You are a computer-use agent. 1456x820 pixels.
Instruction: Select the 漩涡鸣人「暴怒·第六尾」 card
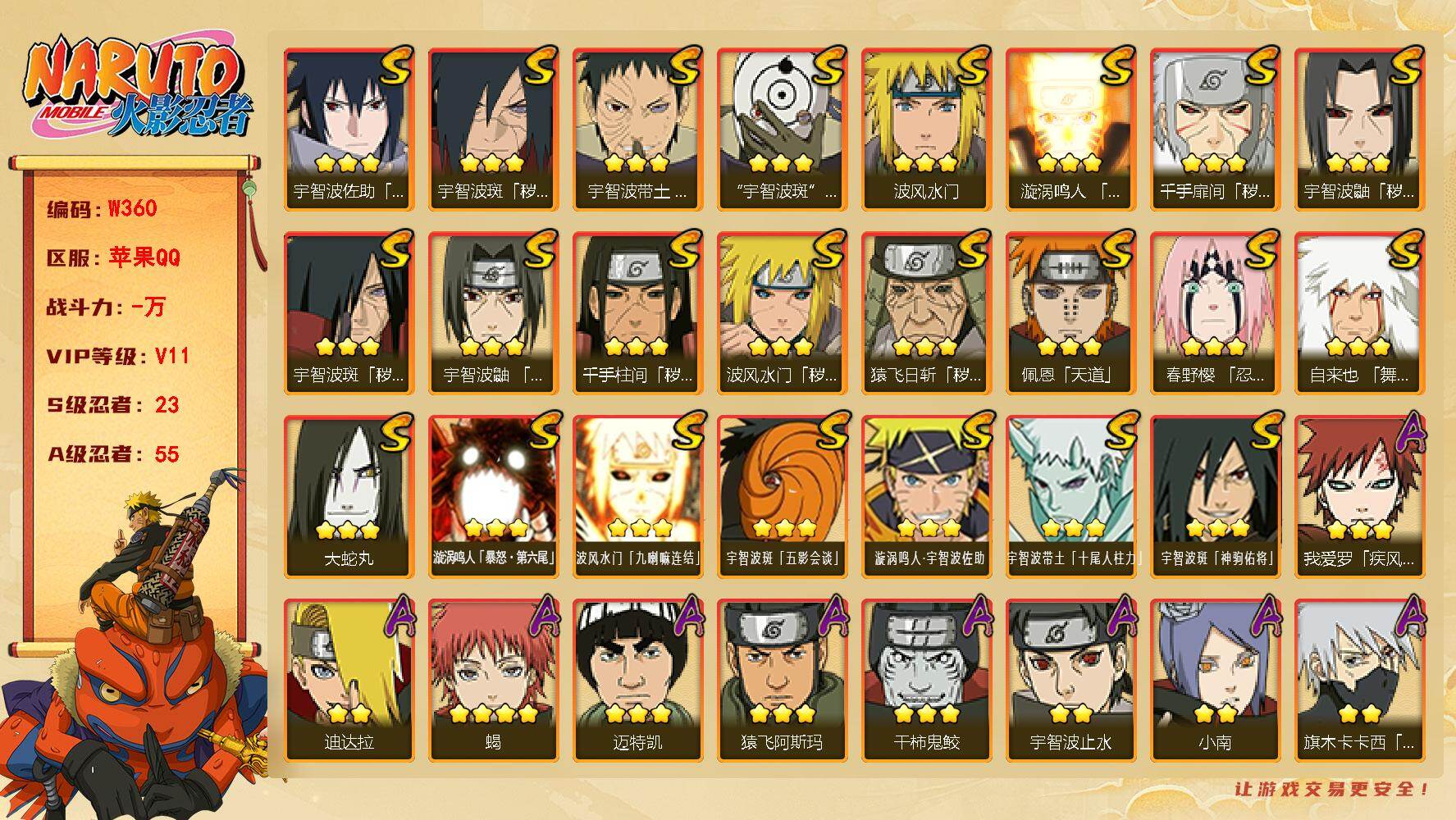(x=494, y=497)
